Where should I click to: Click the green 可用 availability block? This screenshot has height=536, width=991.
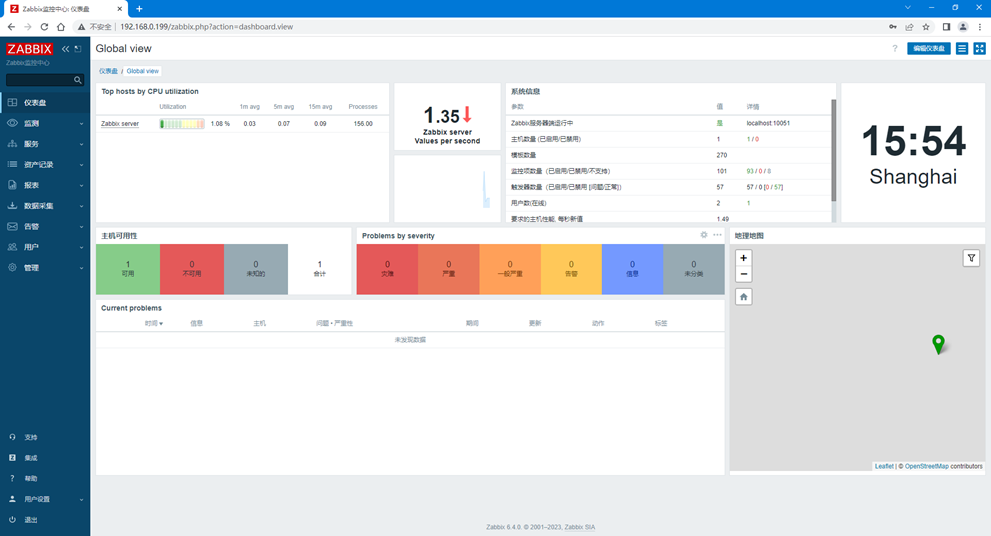coord(128,269)
